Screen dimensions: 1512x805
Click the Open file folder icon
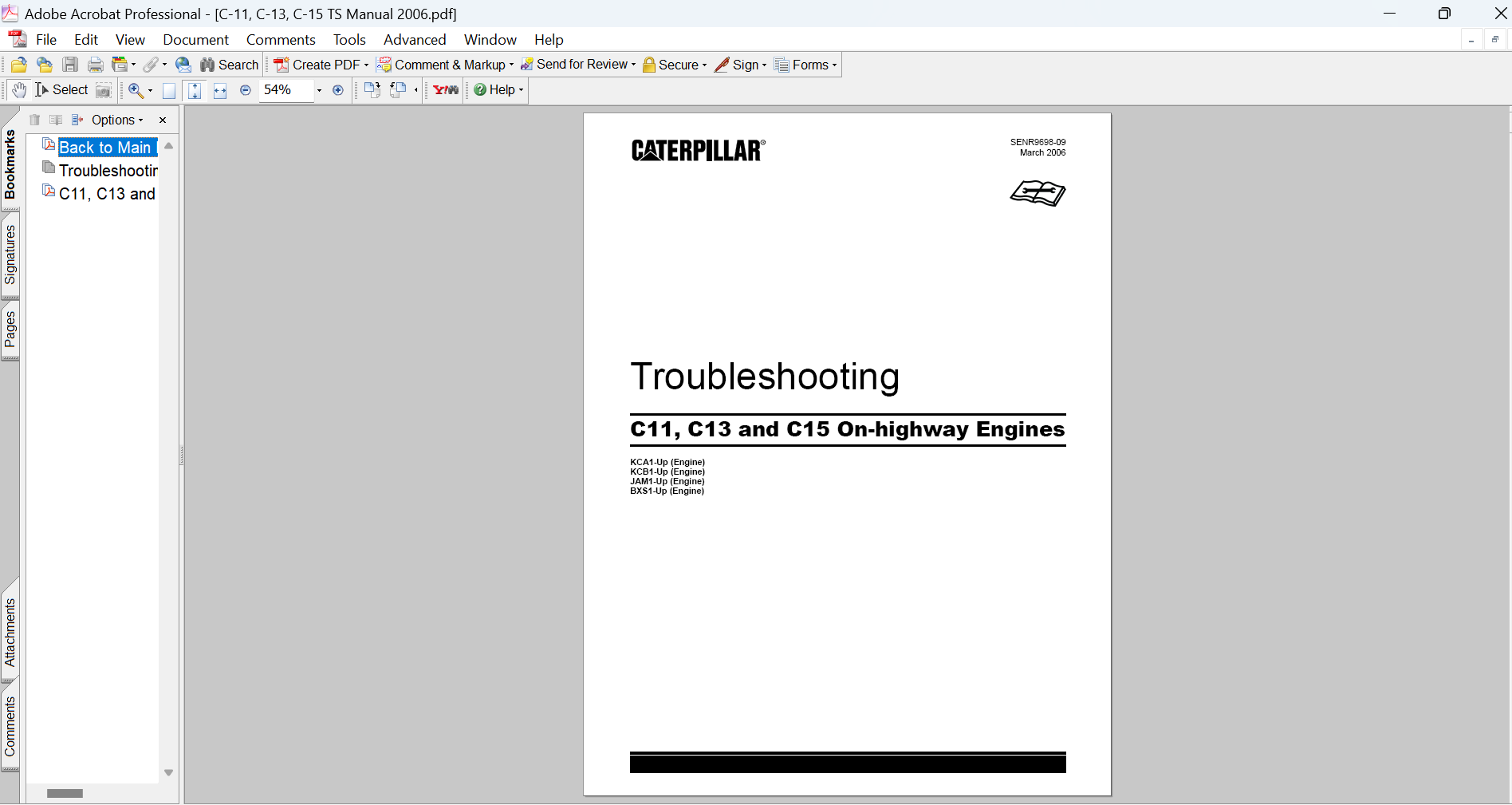[19, 65]
